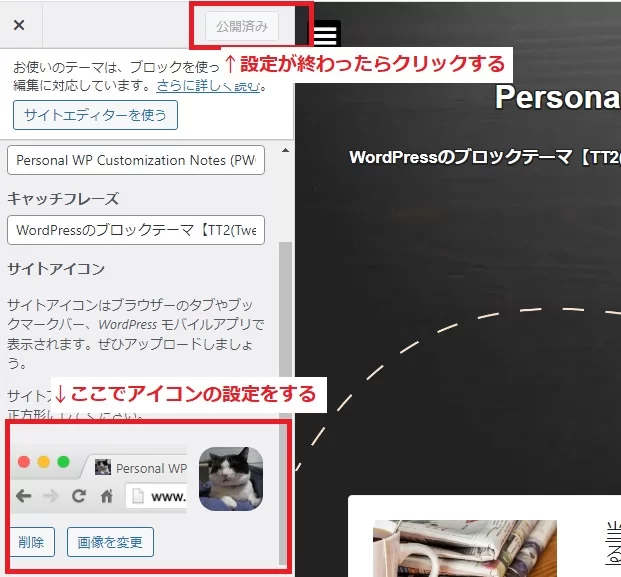The width and height of the screenshot is (621, 577).
Task: Edit the キャッチフレーズ tagline field
Action: (136, 230)
